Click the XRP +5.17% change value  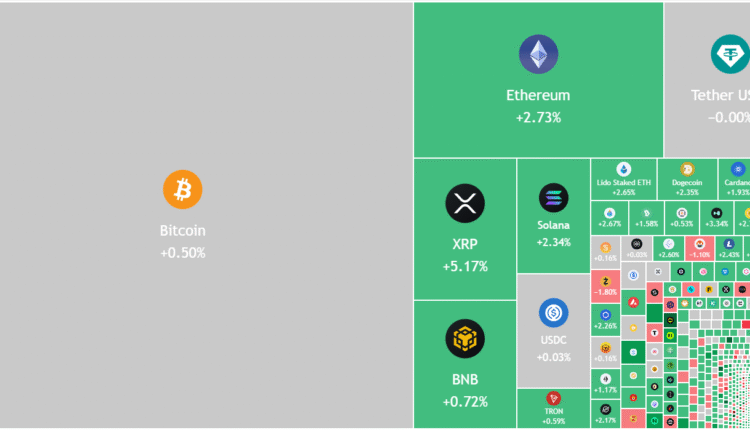pyautogui.click(x=465, y=267)
